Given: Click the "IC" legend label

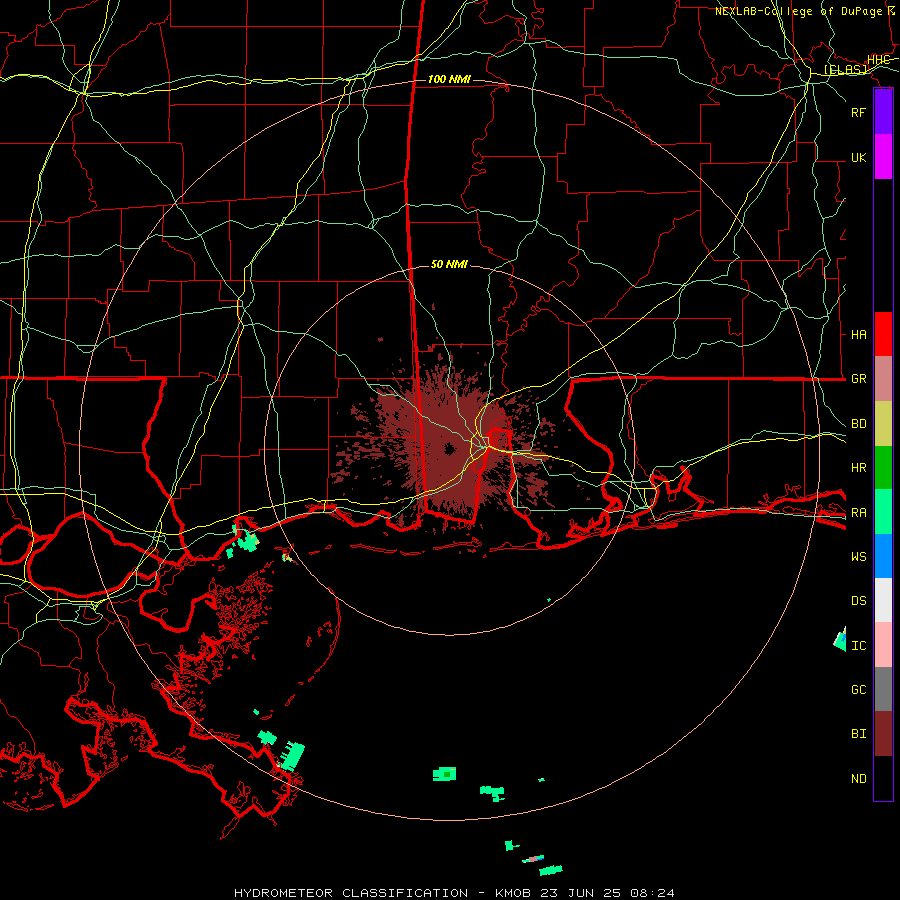Looking at the screenshot, I should tap(859, 645).
